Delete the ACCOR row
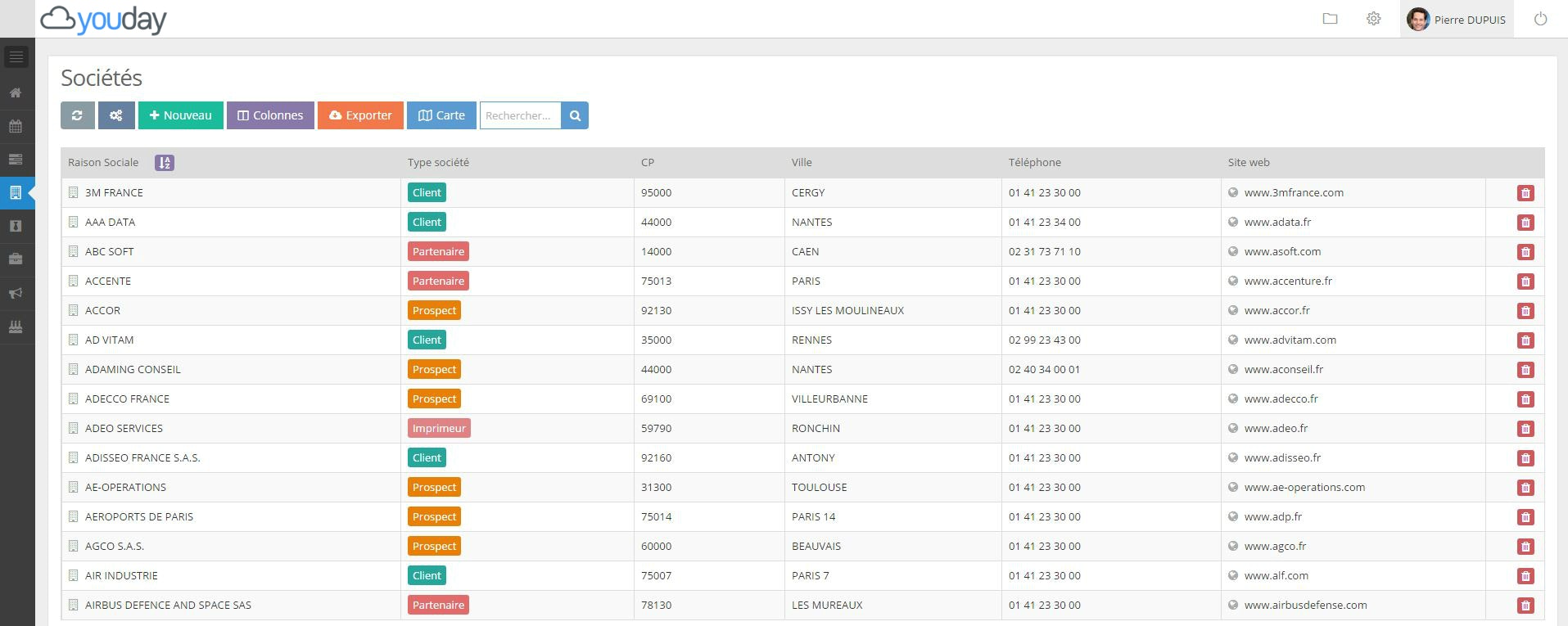The width and height of the screenshot is (1568, 626). pos(1525,311)
